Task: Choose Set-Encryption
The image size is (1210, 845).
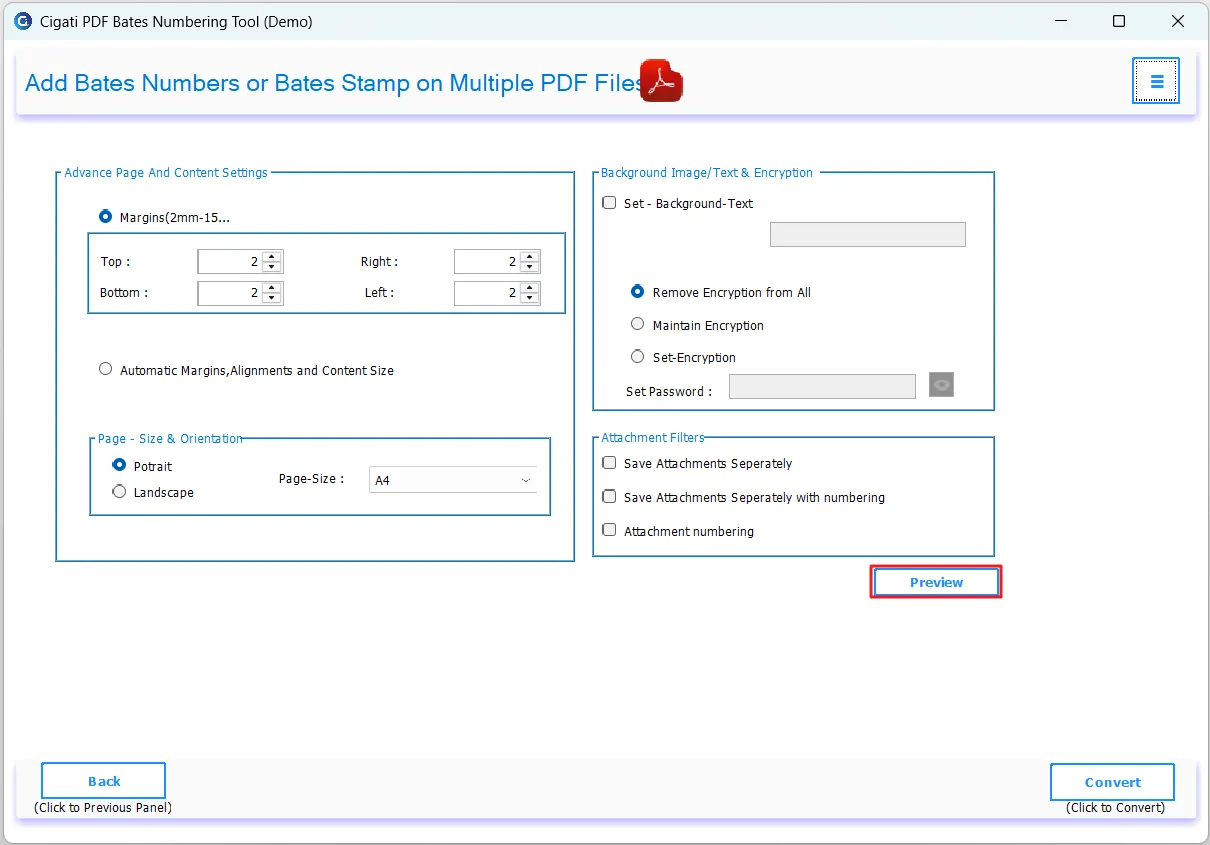Action: click(x=637, y=356)
